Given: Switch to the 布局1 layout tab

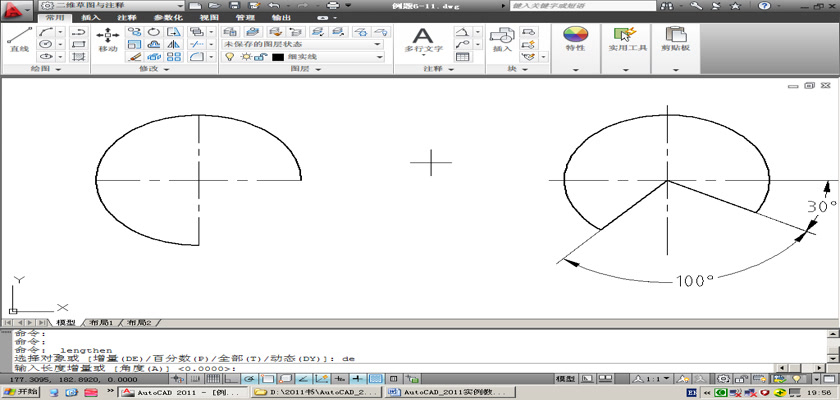Looking at the screenshot, I should click(x=97, y=324).
